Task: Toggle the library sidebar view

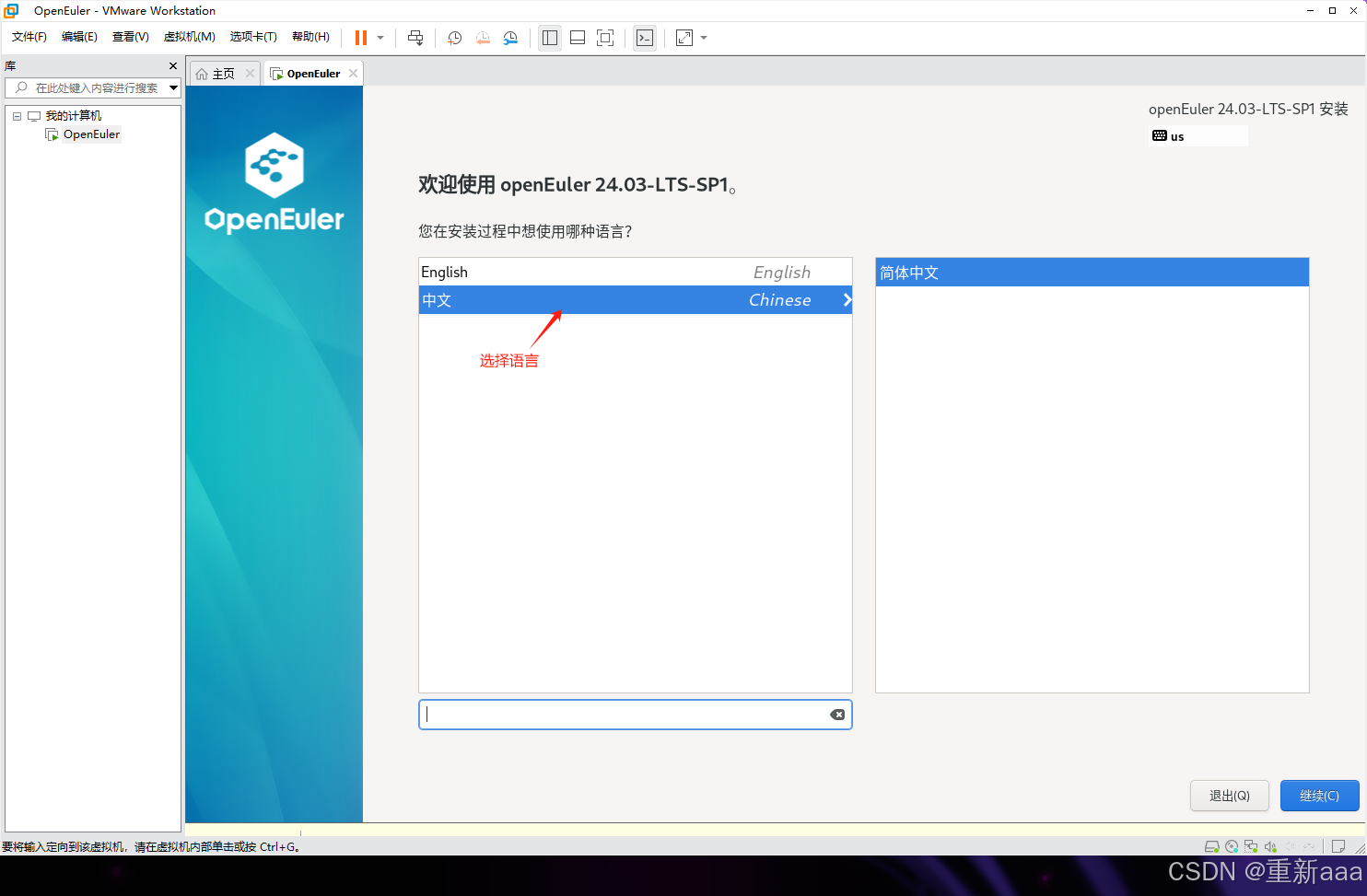Action: (550, 38)
